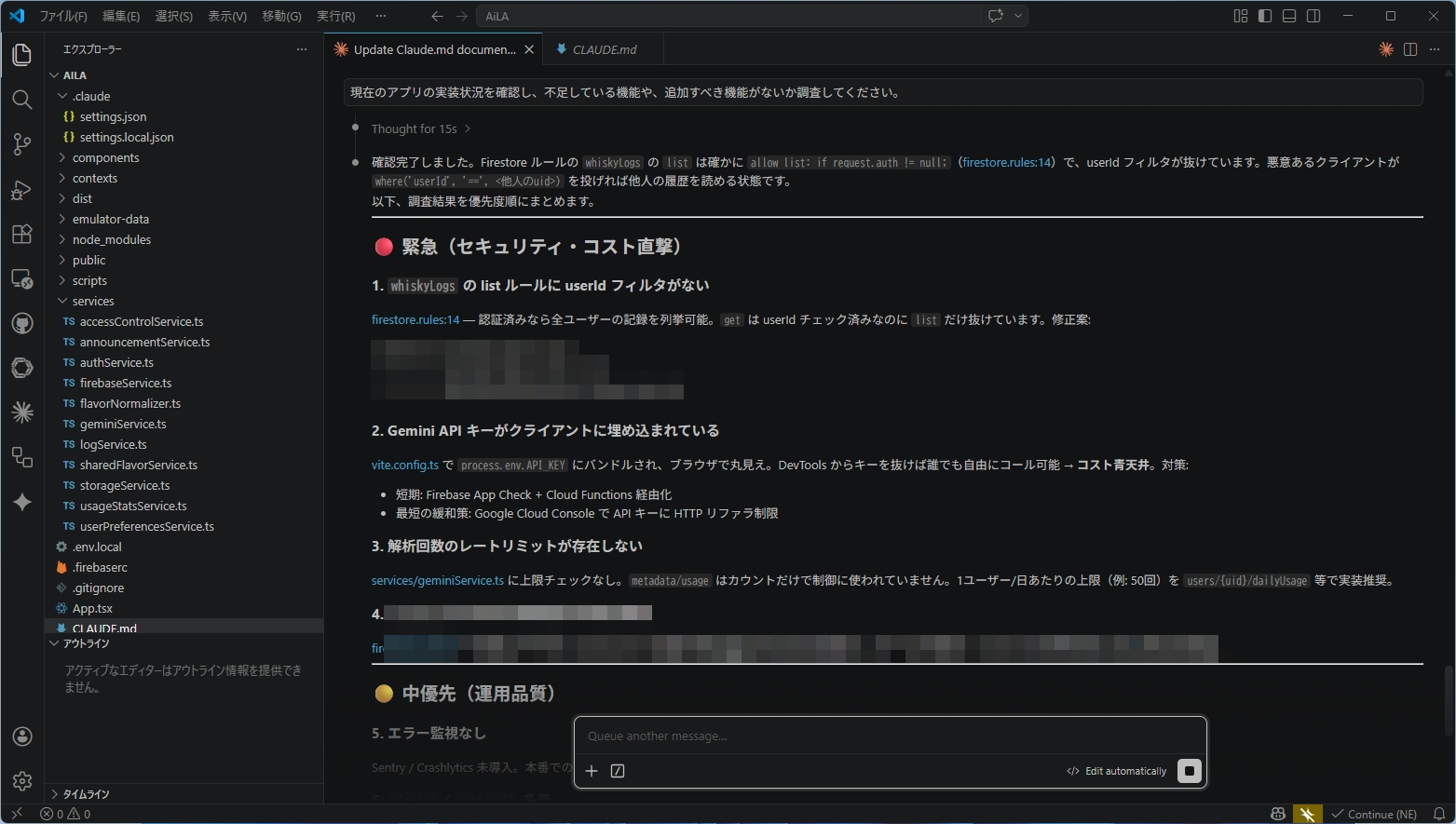Click the errors and warnings status indicator
The width and height of the screenshot is (1456, 824).
pyautogui.click(x=65, y=814)
